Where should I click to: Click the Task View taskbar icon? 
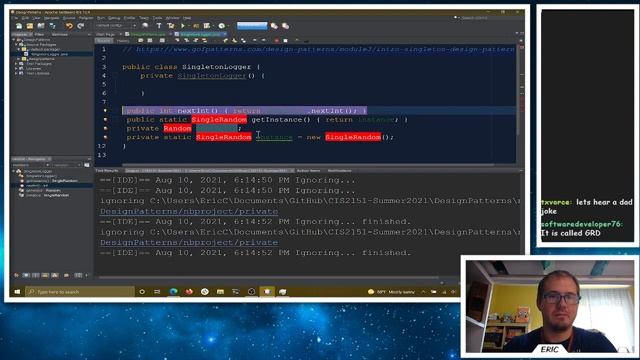click(x=157, y=291)
